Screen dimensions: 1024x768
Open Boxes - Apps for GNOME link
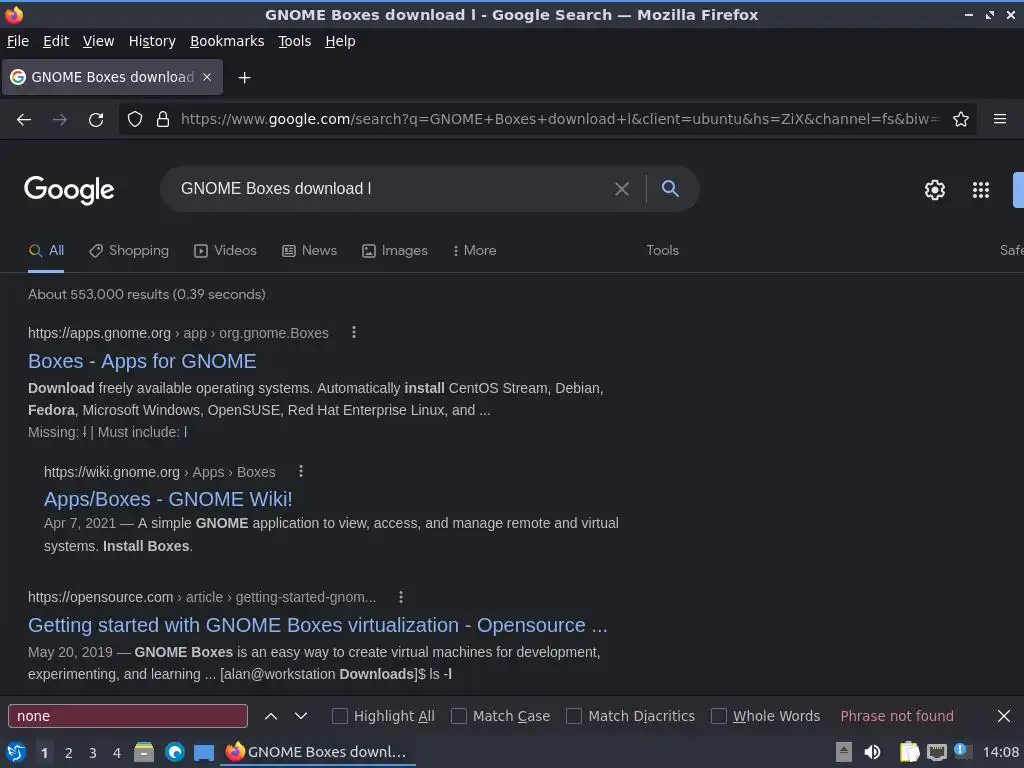click(142, 361)
